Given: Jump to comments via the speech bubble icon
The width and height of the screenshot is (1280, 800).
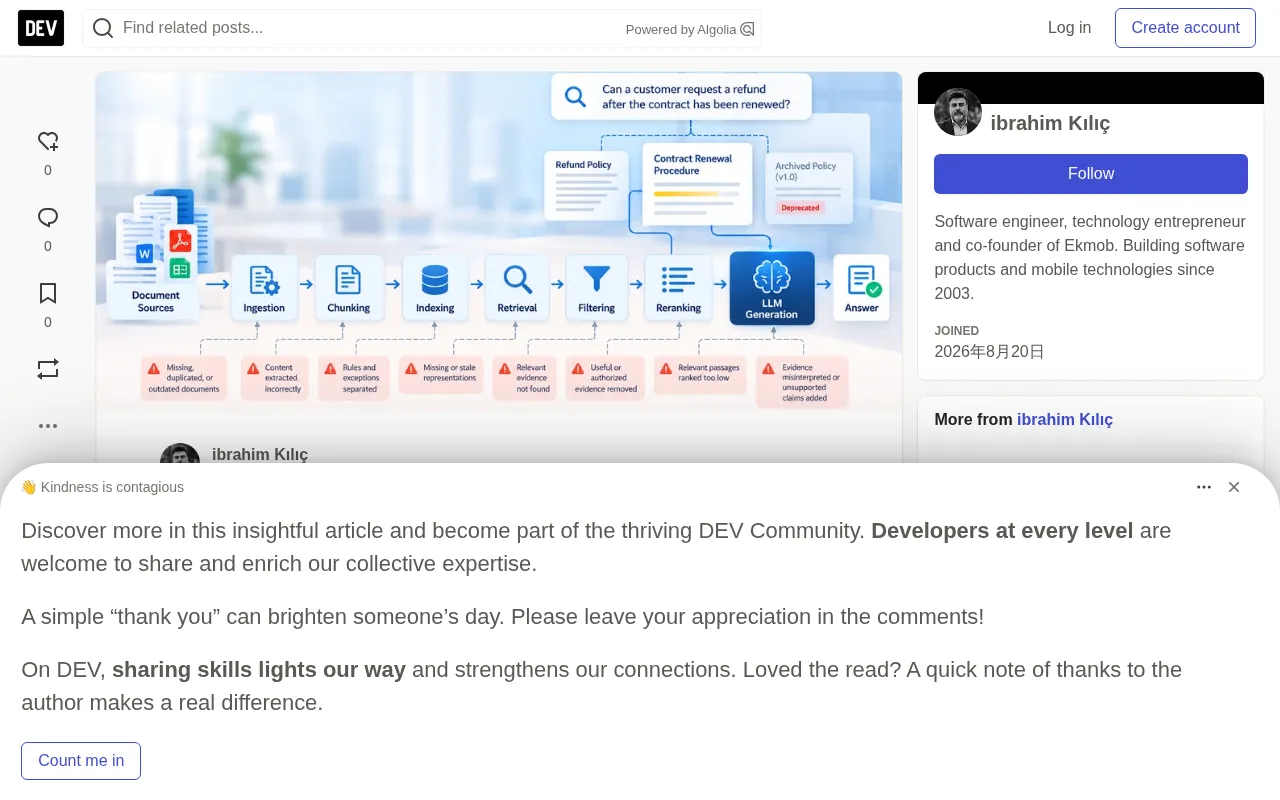Looking at the screenshot, I should [48, 217].
